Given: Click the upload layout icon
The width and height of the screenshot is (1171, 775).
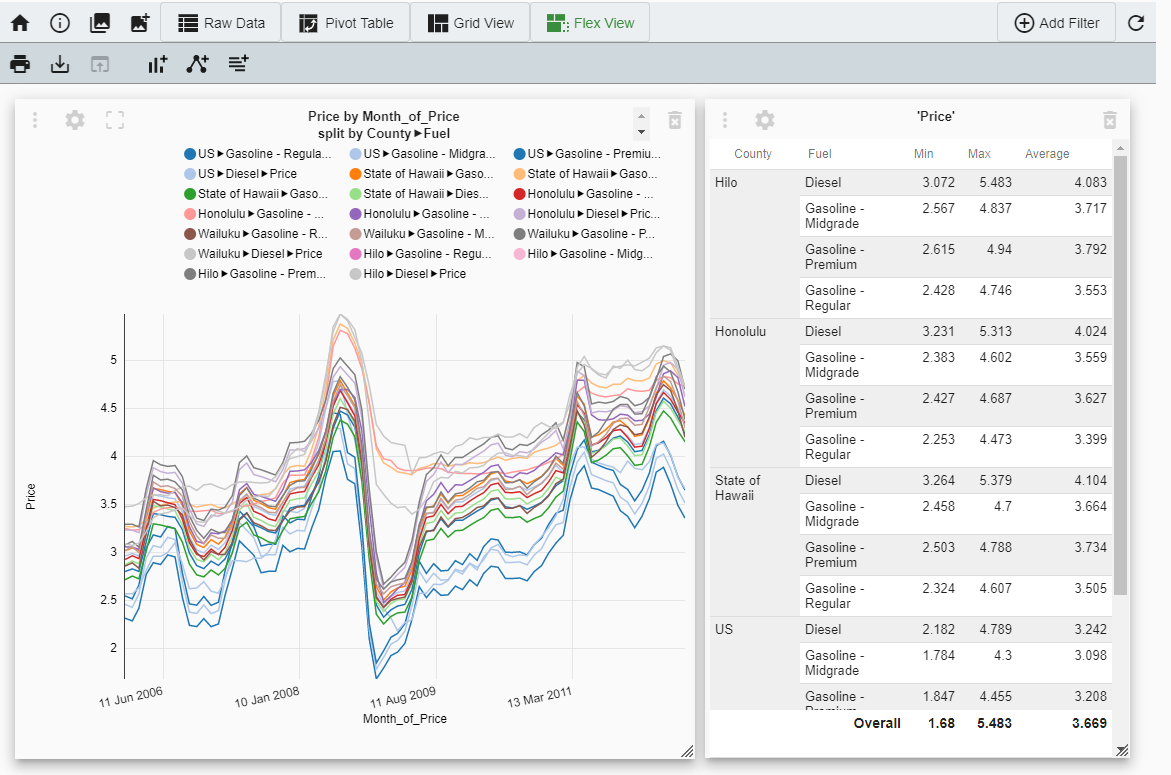Looking at the screenshot, I should point(99,64).
